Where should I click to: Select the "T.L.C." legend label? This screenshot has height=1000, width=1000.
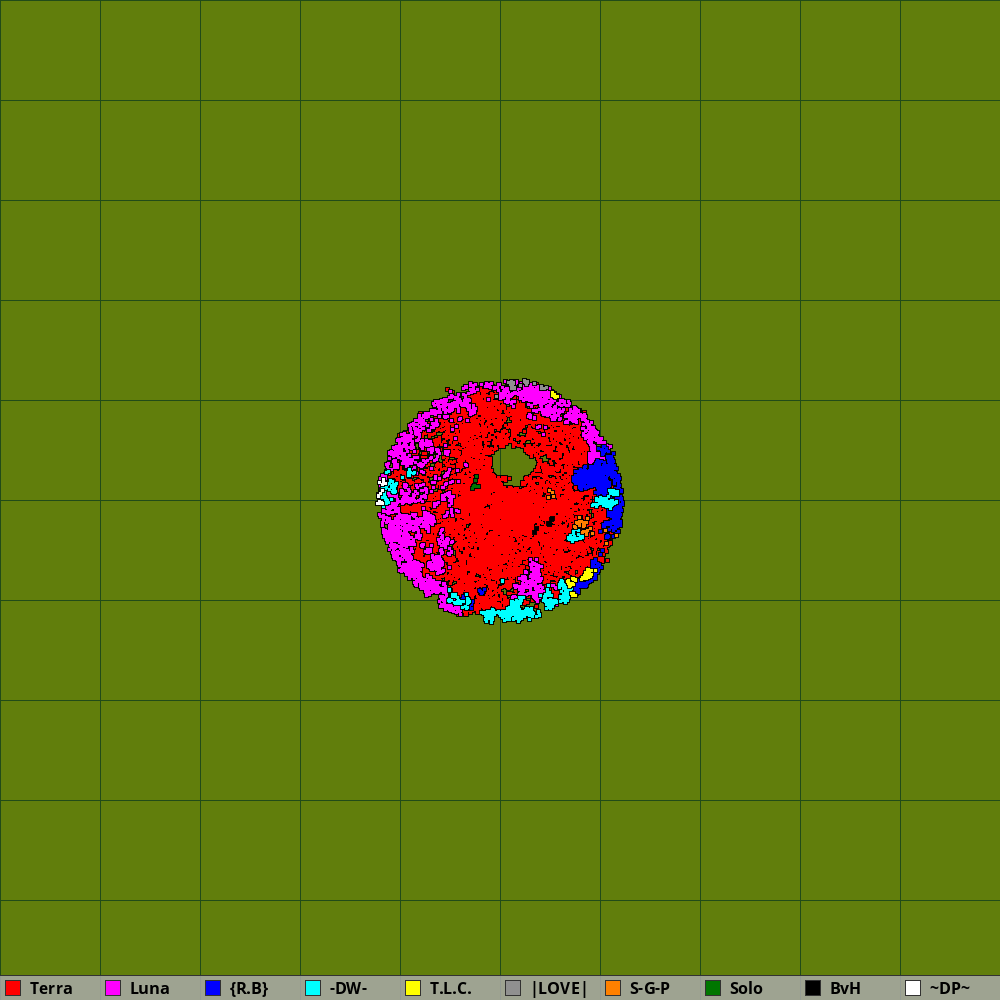tap(450, 989)
